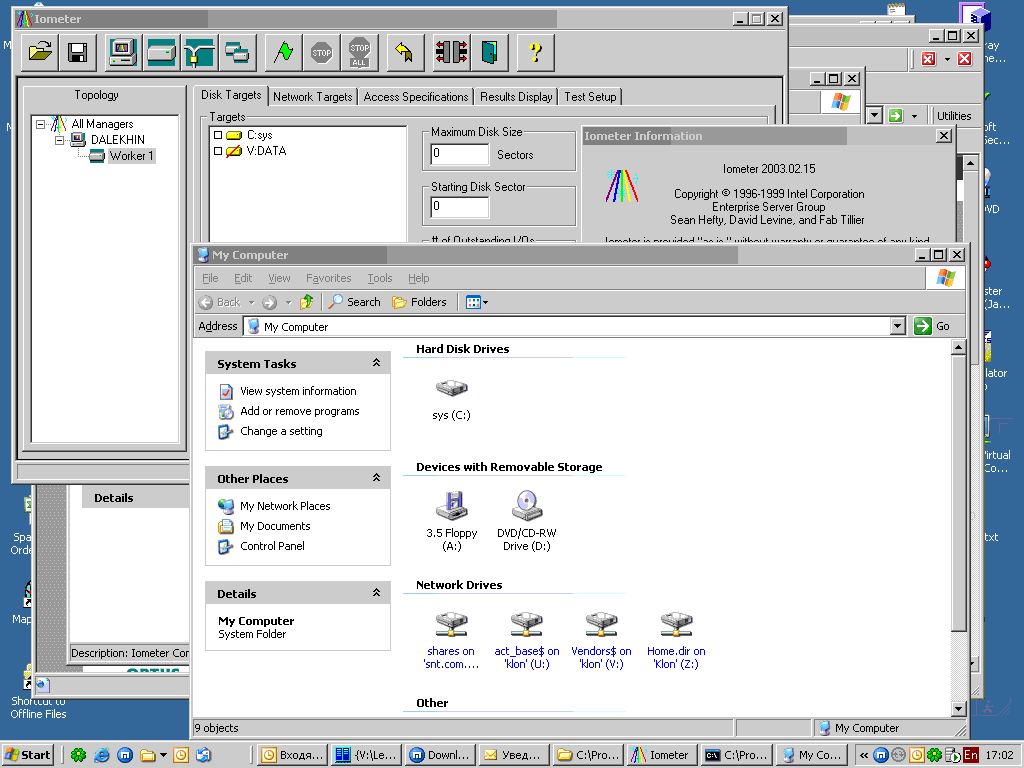Viewport: 1024px width, 768px height.
Task: Check the C:sys disk target checkbox
Action: 218,135
